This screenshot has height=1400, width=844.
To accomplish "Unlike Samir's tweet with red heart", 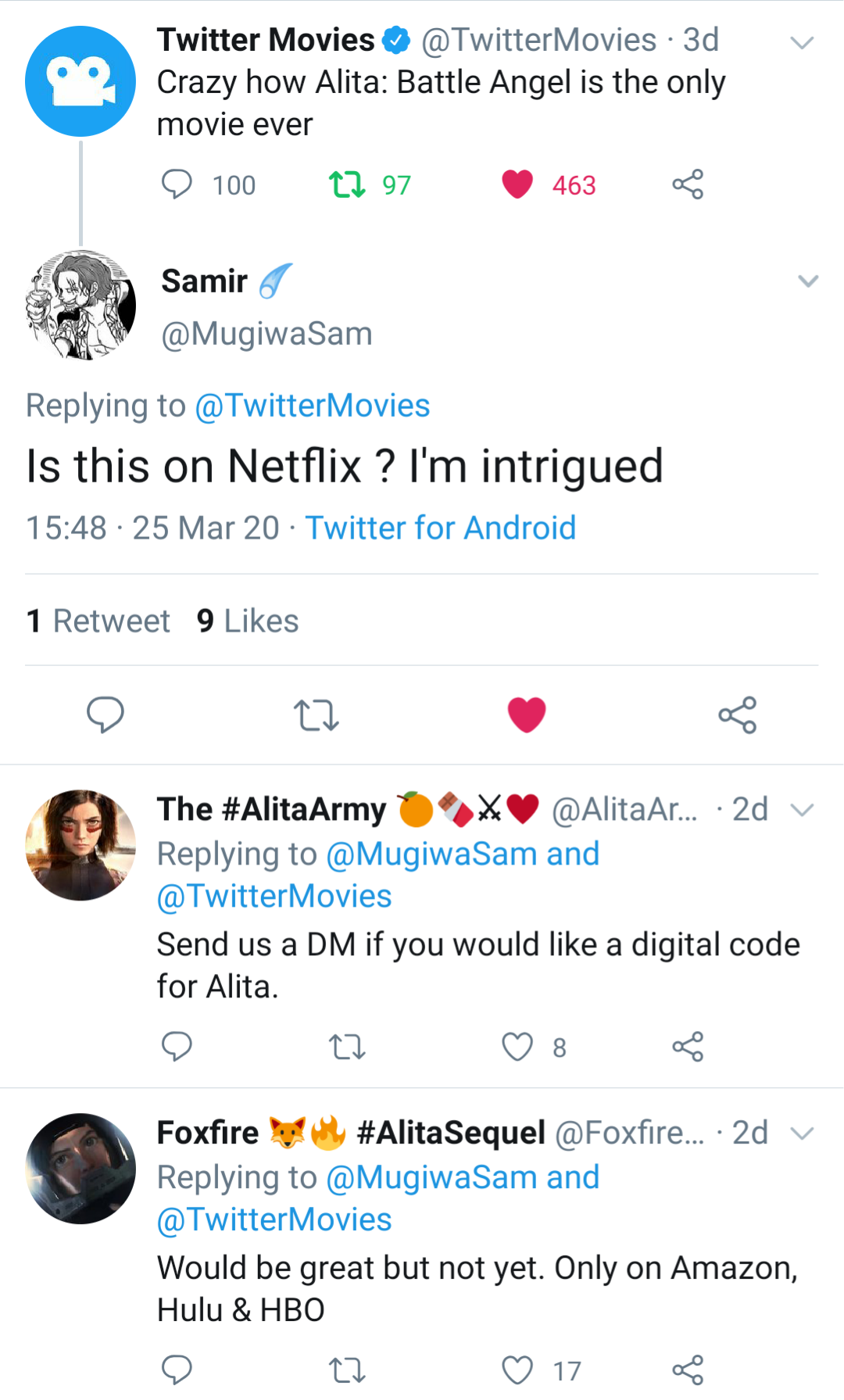I will (x=527, y=714).
